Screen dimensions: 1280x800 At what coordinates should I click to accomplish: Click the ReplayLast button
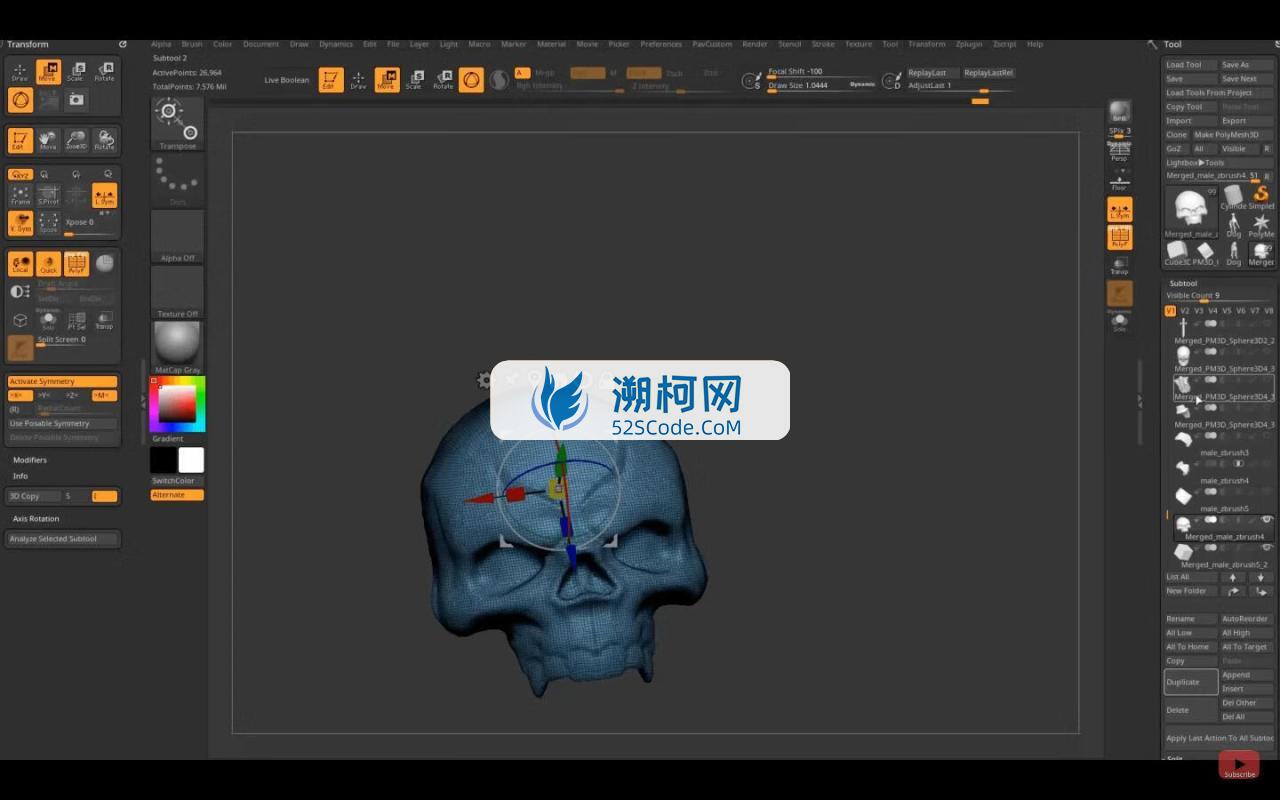(x=932, y=73)
